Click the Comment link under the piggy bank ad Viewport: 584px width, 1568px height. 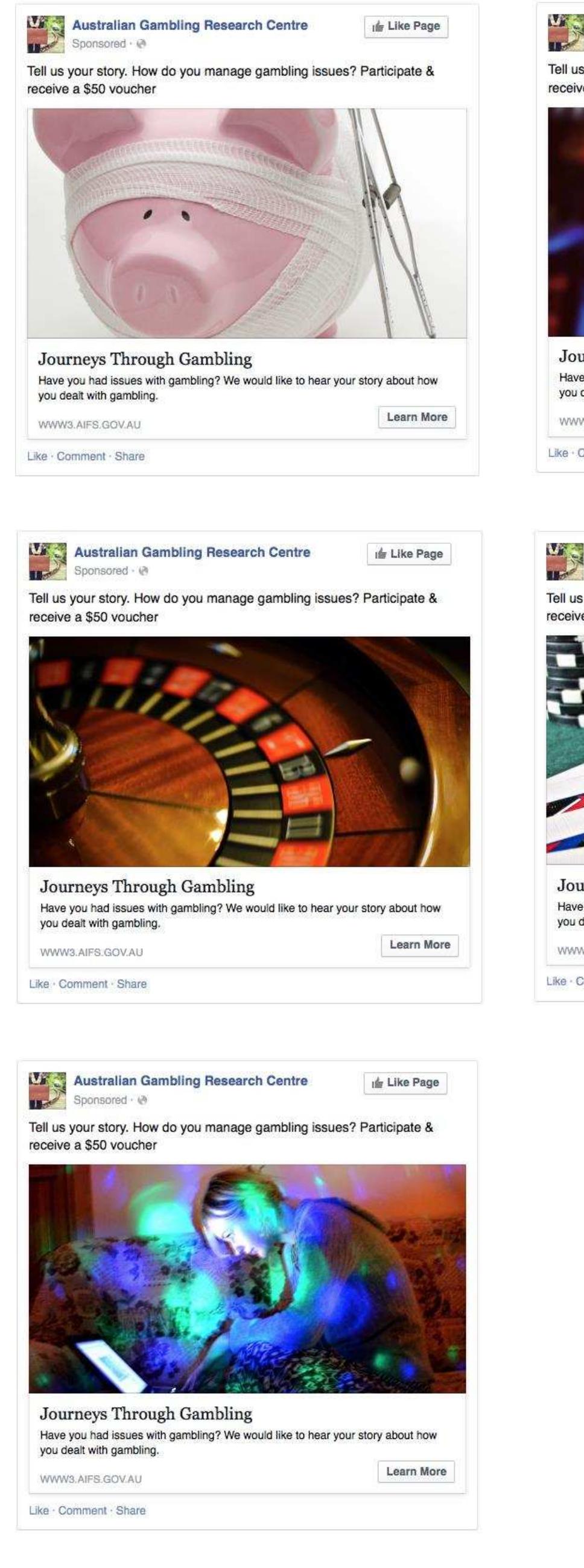(x=81, y=456)
